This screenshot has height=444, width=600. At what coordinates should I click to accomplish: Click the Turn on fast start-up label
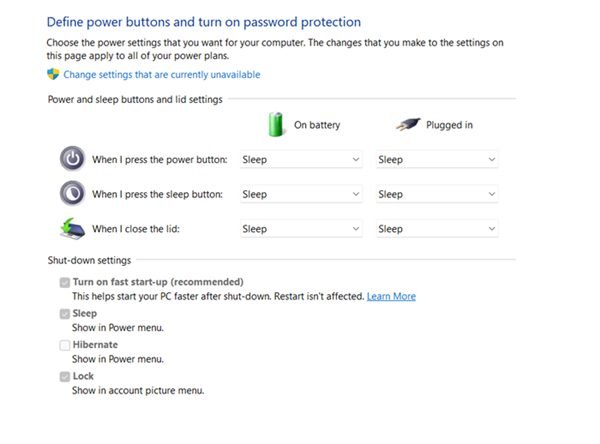pos(157,282)
